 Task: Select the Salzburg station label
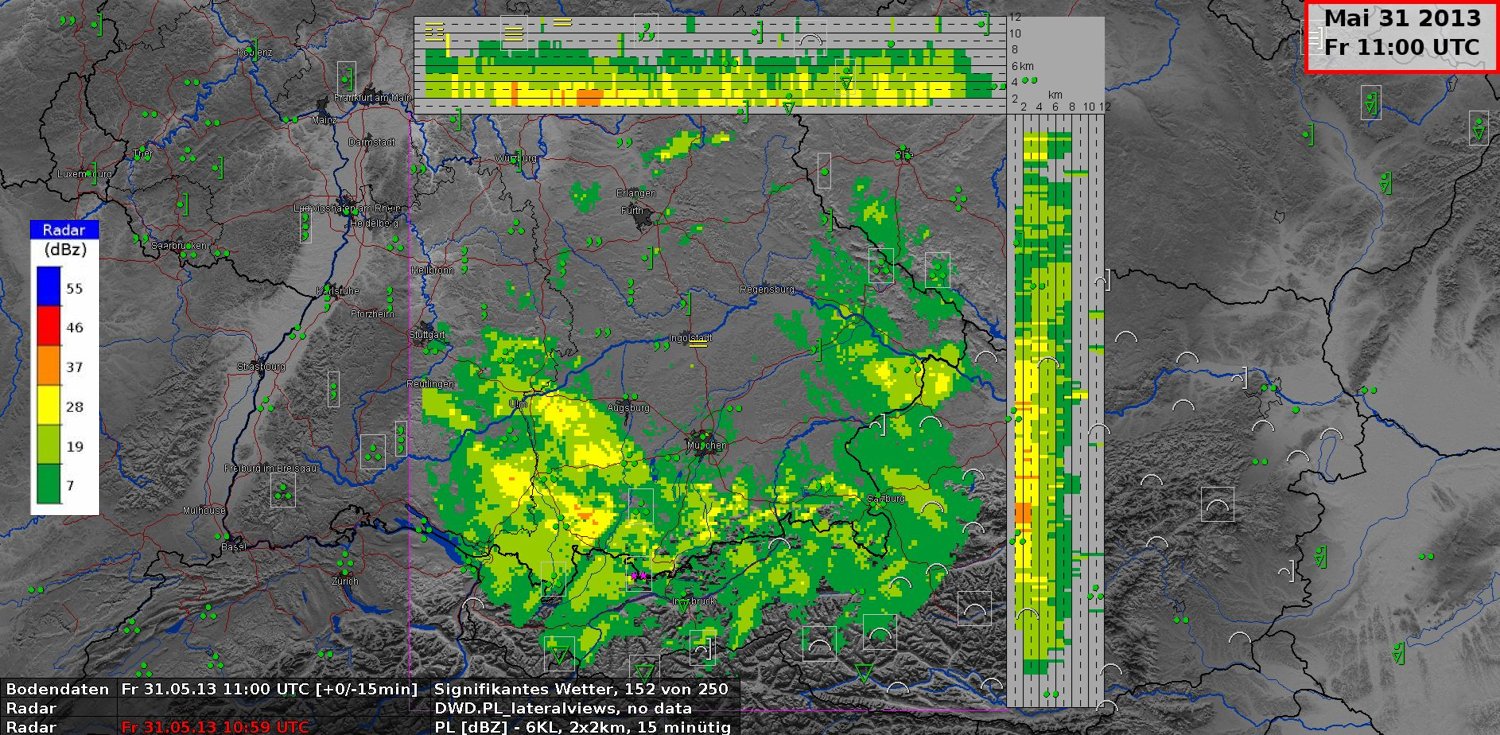click(886, 497)
